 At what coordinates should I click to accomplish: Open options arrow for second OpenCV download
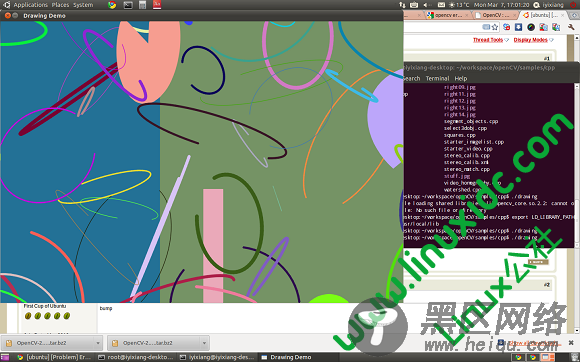204,343
